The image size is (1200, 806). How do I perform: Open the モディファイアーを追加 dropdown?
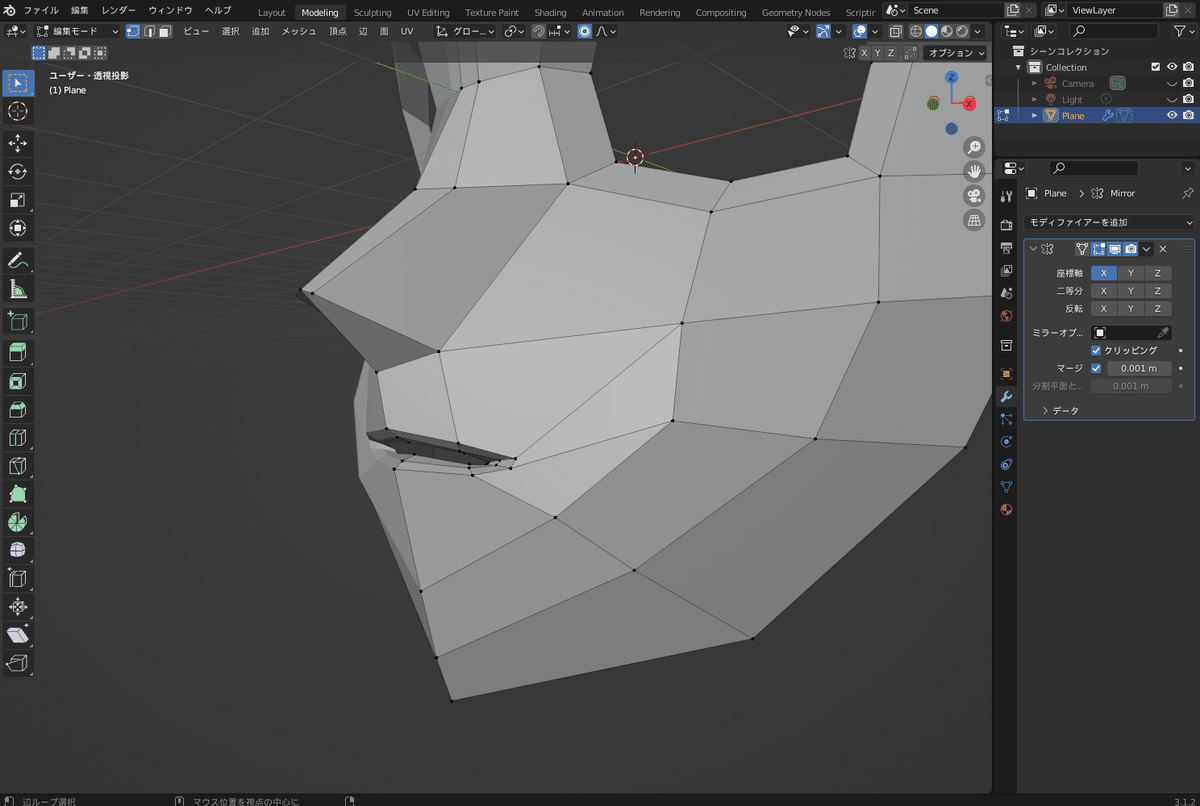click(x=1109, y=222)
